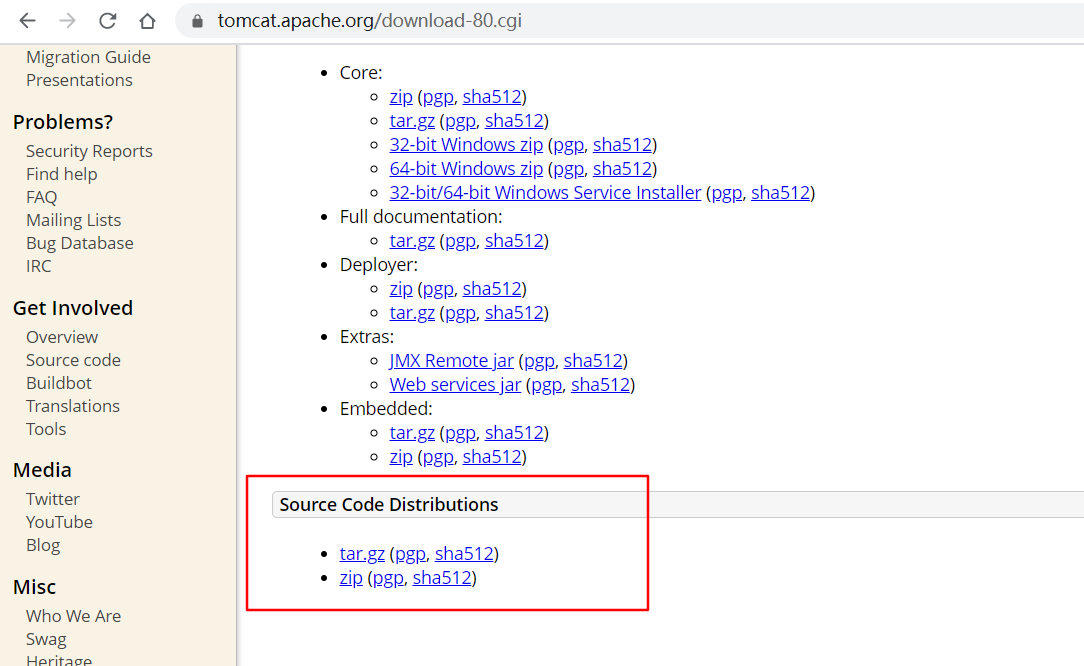The width and height of the screenshot is (1084, 666).
Task: Go to the Blog page
Action: click(43, 546)
